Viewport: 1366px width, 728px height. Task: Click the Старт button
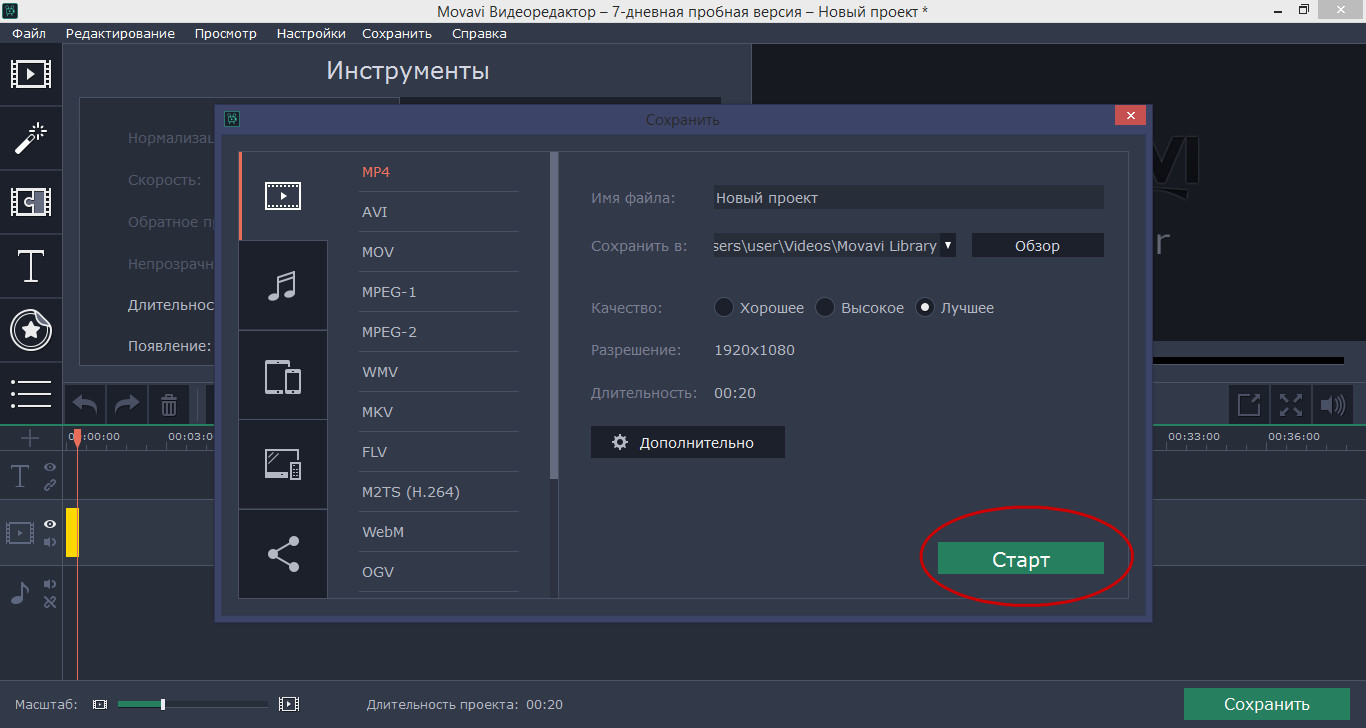tap(1020, 559)
